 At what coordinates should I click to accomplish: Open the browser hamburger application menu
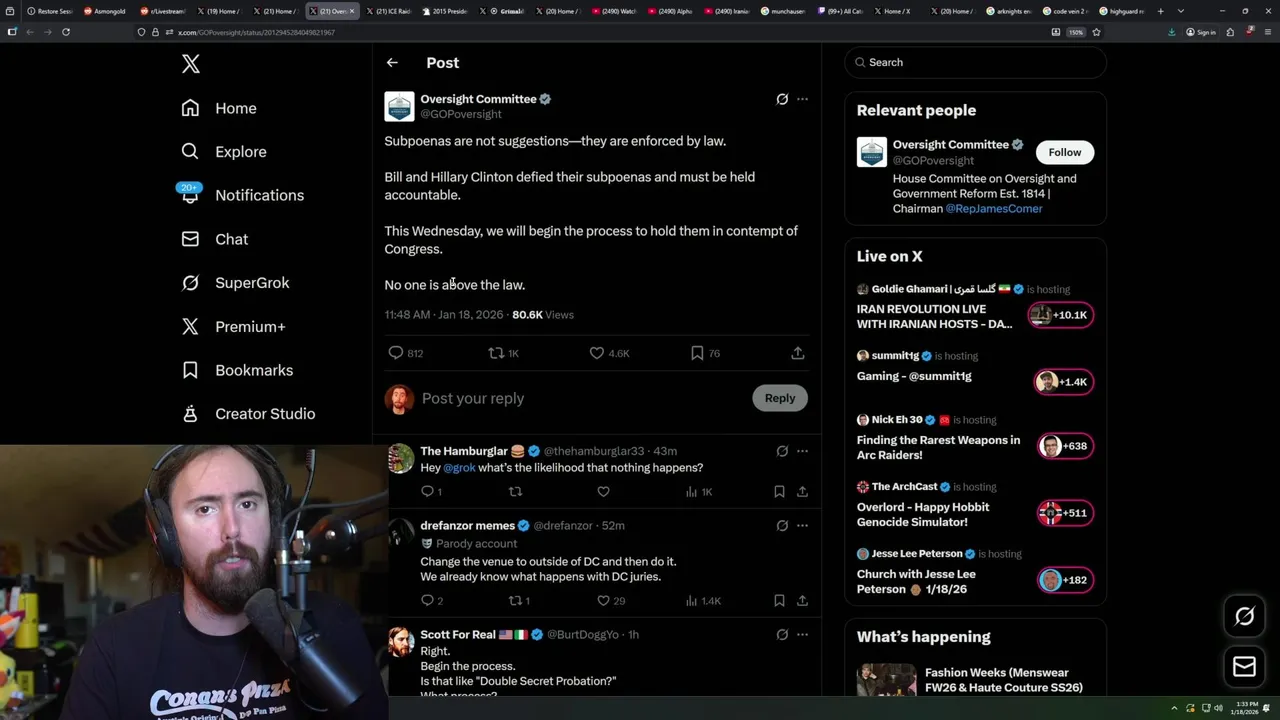(1267, 32)
